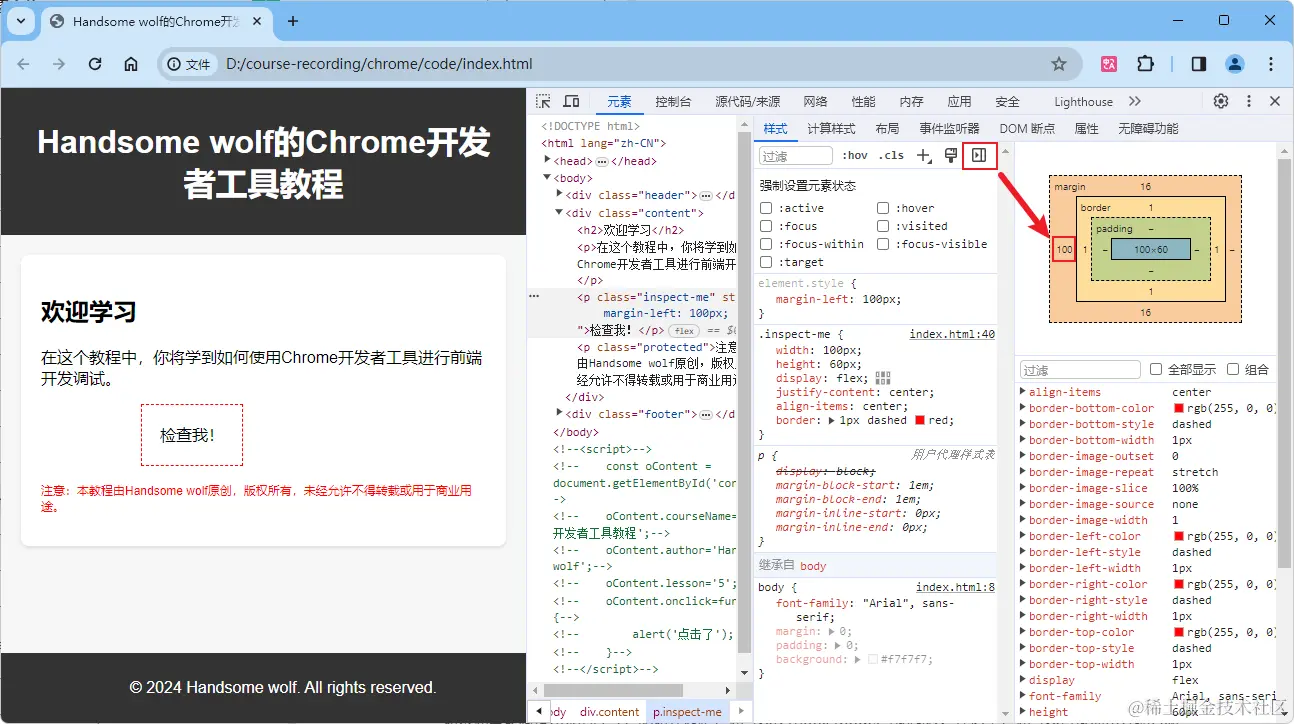Expand the head node triangle
The height and width of the screenshot is (724, 1294).
pos(548,160)
